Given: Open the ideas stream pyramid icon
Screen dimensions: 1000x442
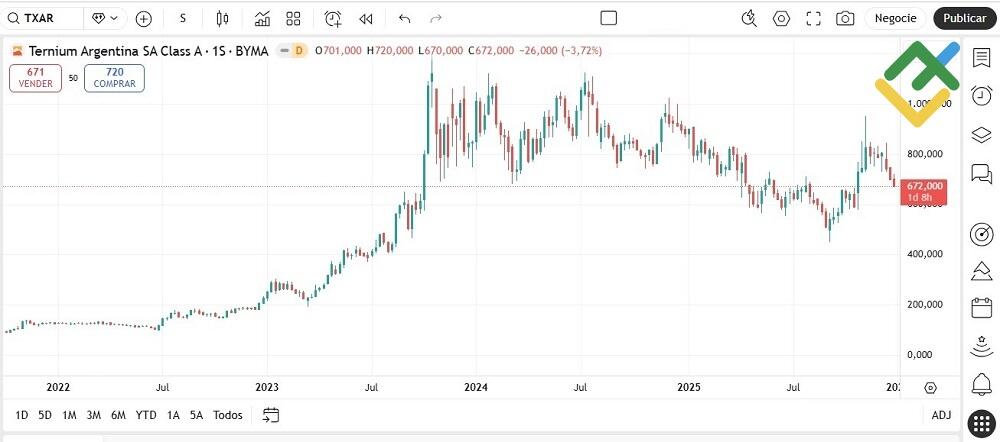Looking at the screenshot, I should 981,271.
